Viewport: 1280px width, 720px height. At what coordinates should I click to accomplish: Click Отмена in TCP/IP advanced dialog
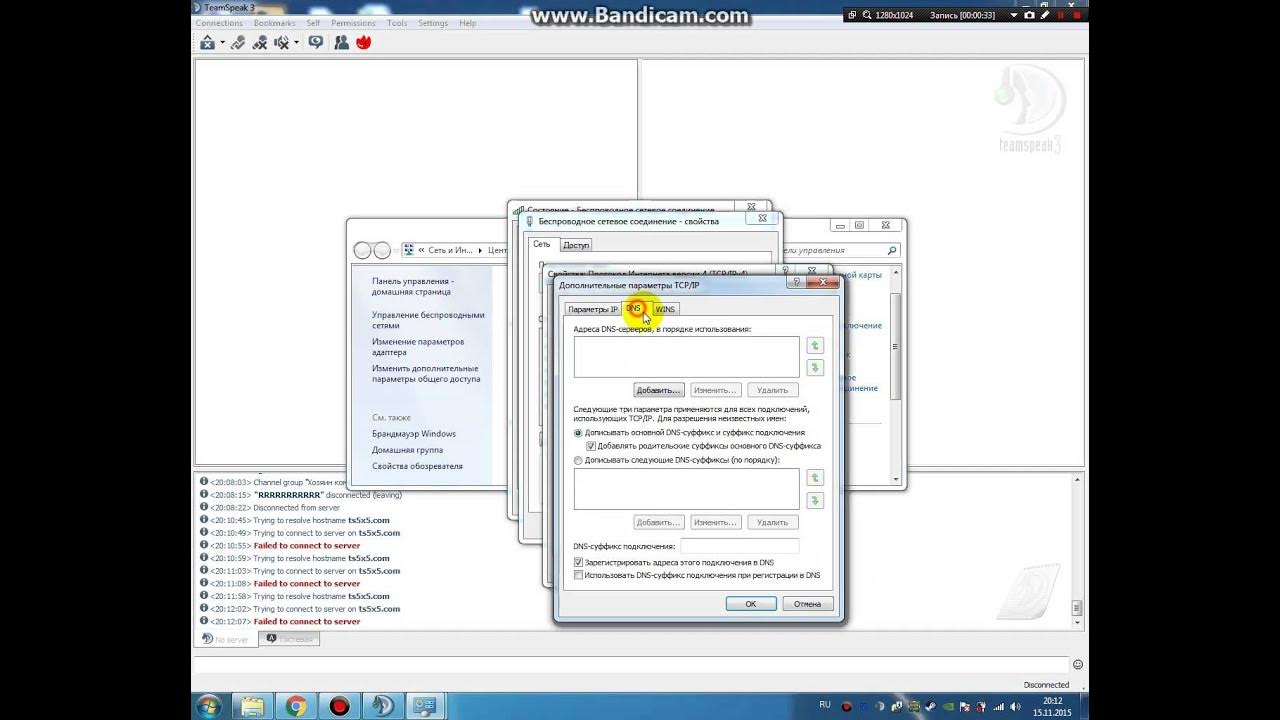(x=808, y=604)
